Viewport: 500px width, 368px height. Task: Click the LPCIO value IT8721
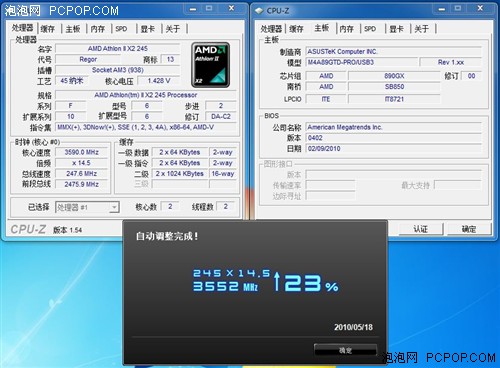tap(394, 99)
